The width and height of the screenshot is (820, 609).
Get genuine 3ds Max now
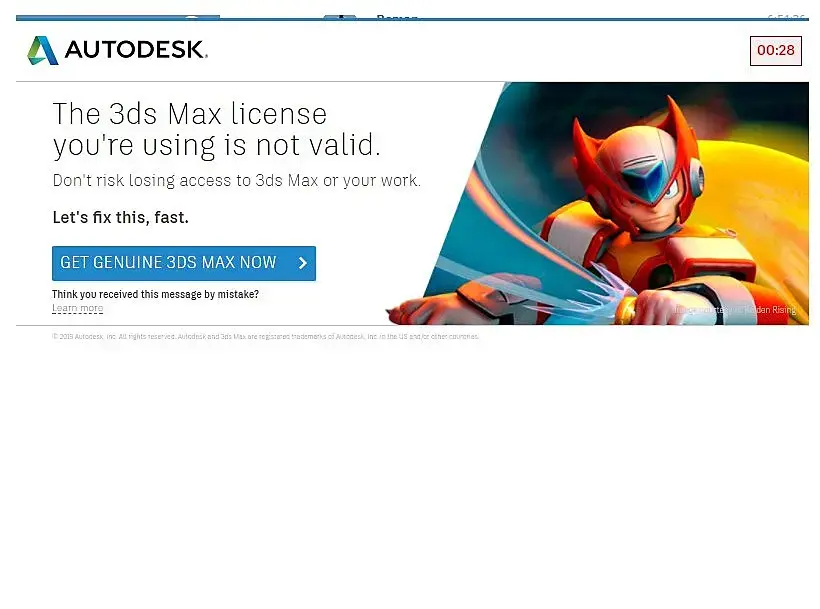184,263
